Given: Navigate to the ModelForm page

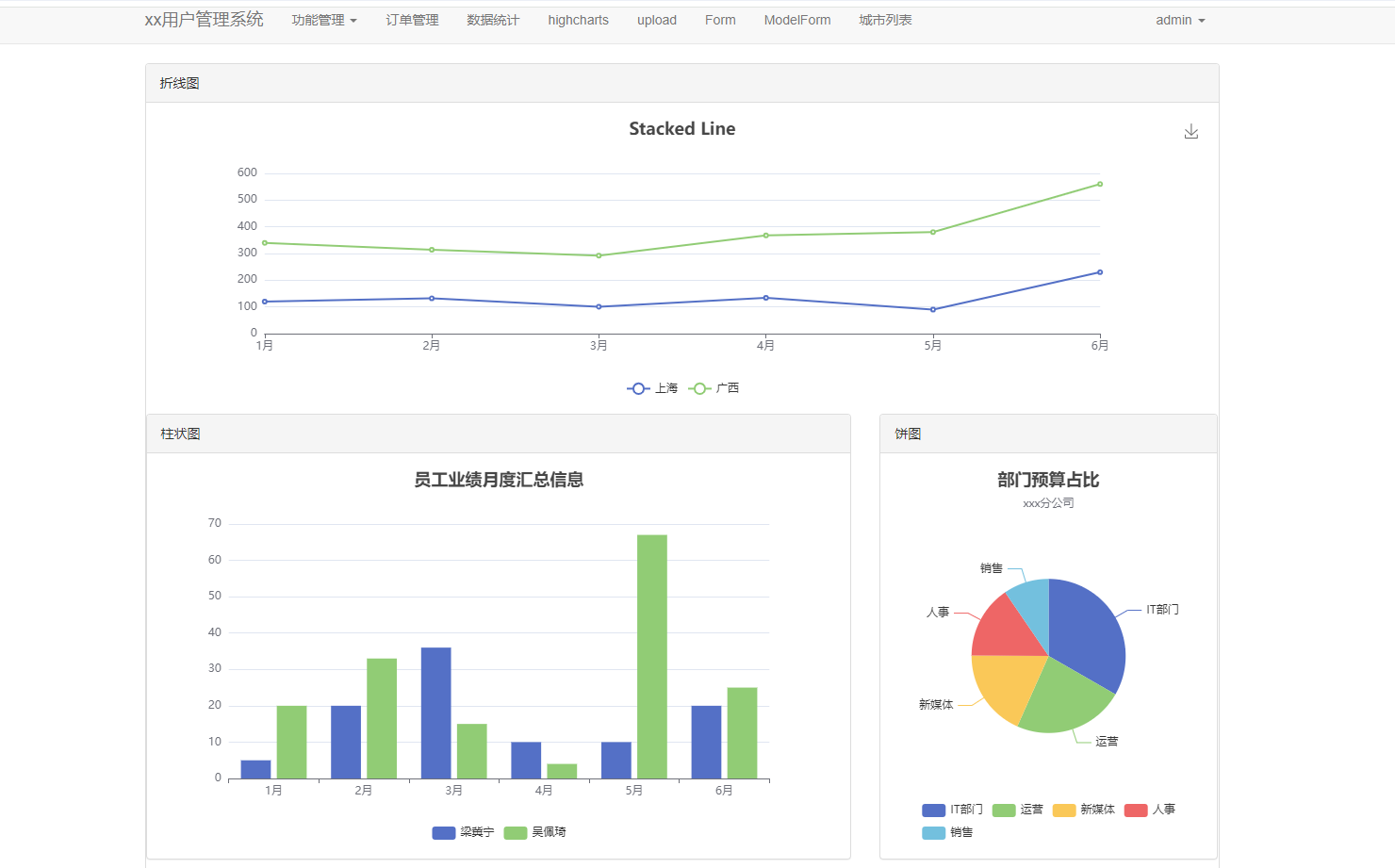Looking at the screenshot, I should pos(797,20).
